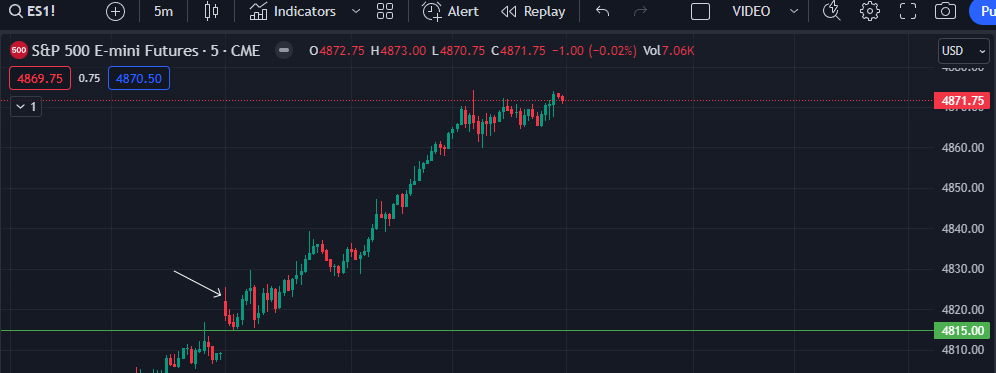Expand the manage layouts chevron
The width and height of the screenshot is (996, 373).
(794, 11)
